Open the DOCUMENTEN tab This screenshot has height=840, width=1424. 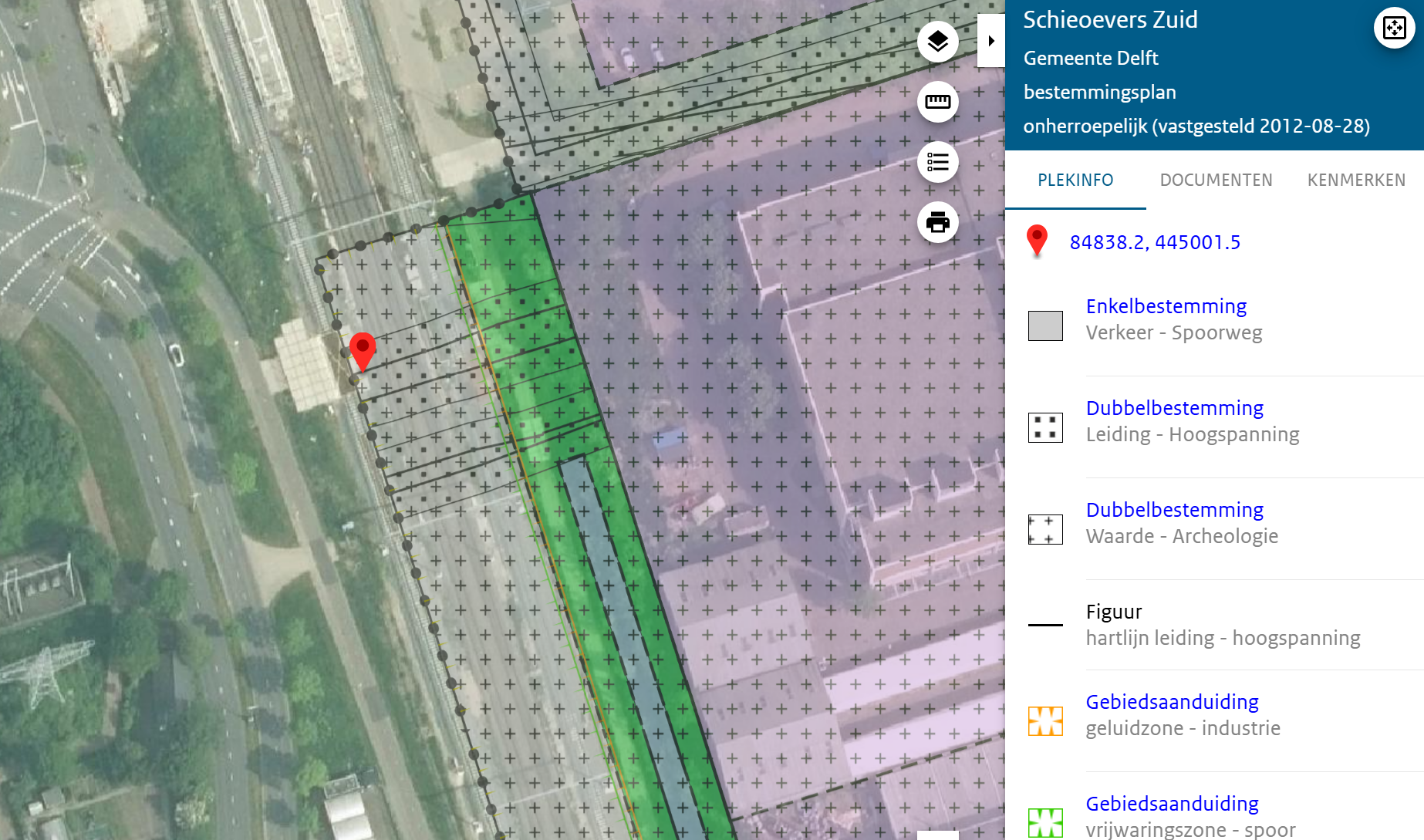[1216, 180]
